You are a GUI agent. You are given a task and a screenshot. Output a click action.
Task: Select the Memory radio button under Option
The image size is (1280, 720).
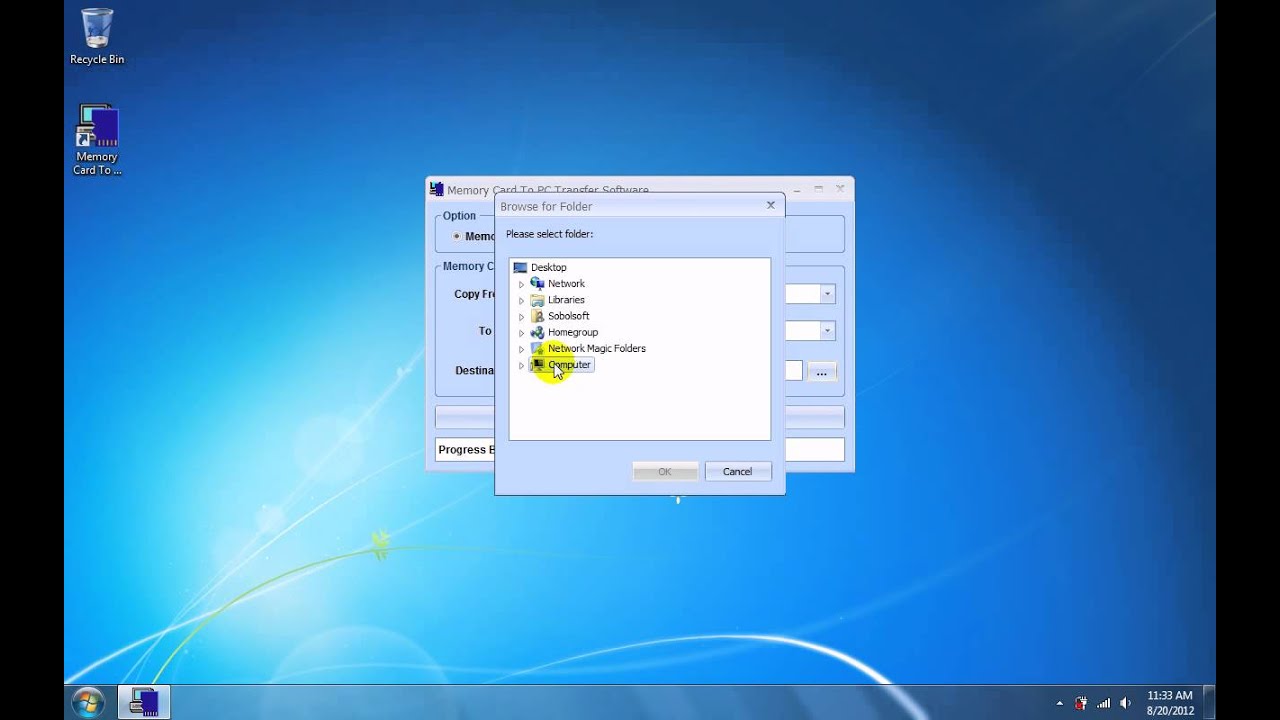point(457,237)
